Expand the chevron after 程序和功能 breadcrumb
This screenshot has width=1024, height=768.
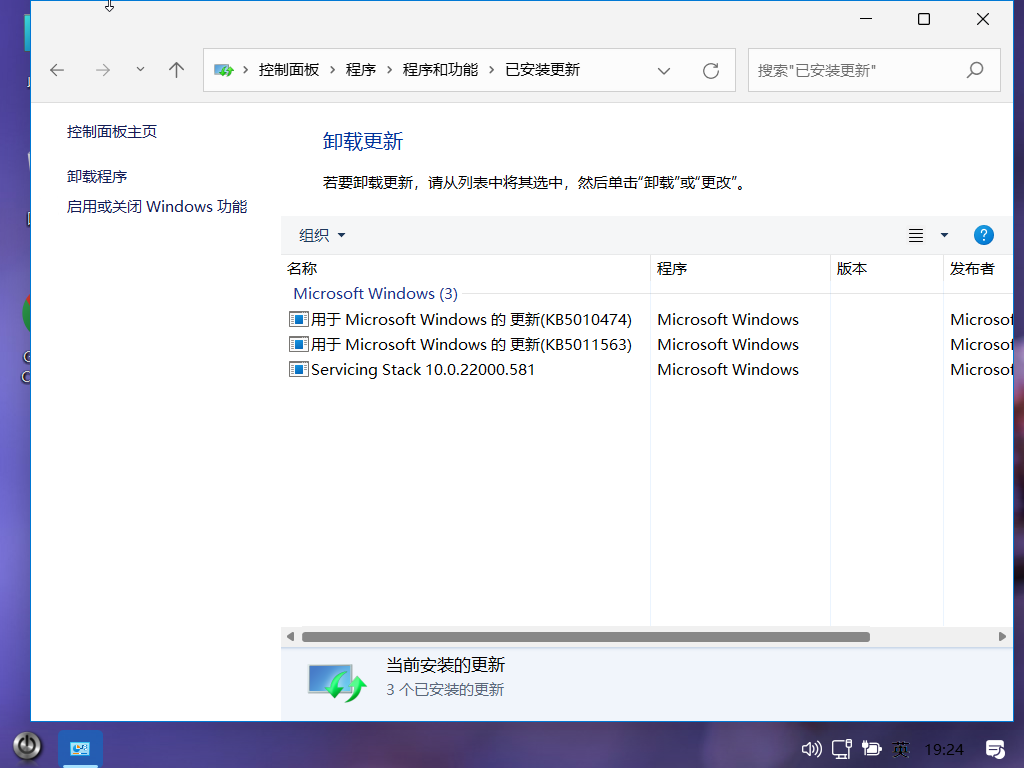pyautogui.click(x=492, y=70)
